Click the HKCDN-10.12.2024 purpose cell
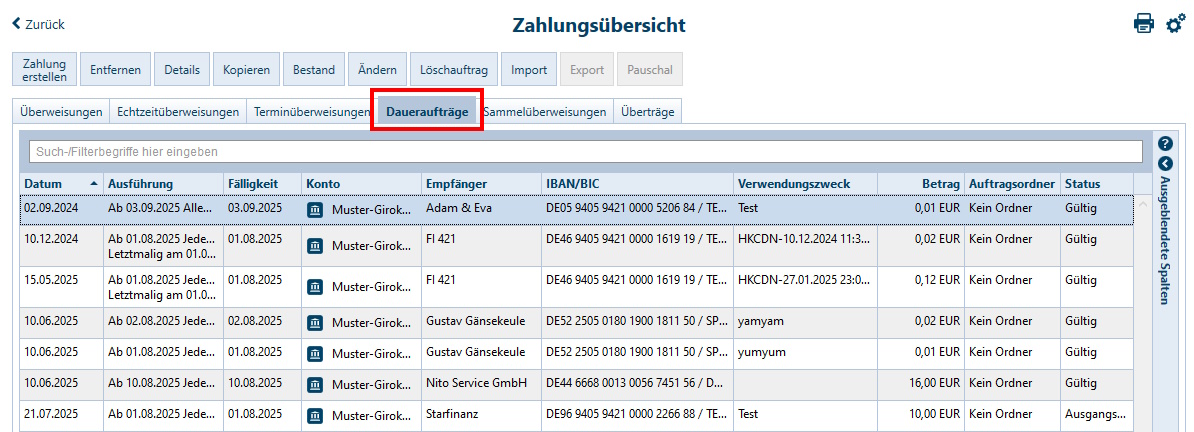The width and height of the screenshot is (1194, 432). (x=806, y=245)
